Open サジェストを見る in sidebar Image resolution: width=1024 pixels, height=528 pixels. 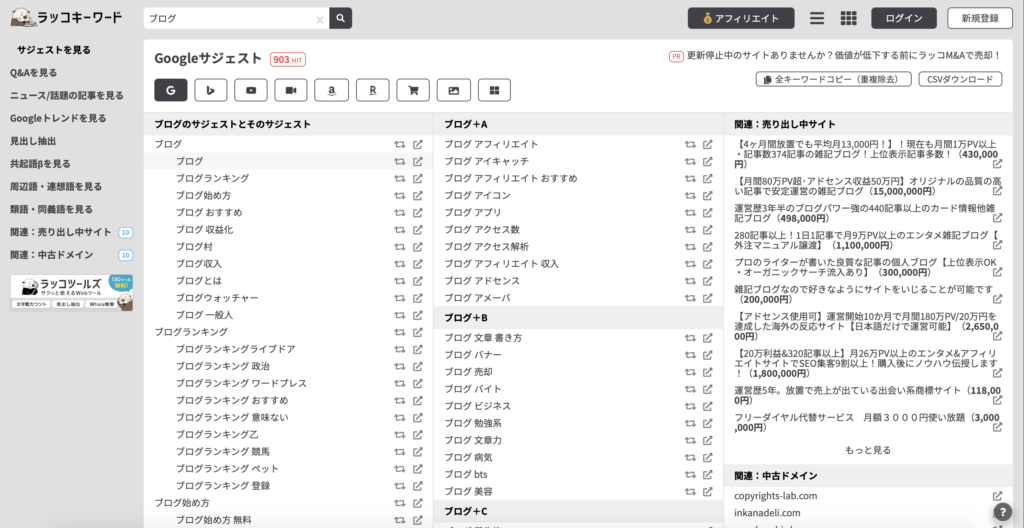coord(54,50)
